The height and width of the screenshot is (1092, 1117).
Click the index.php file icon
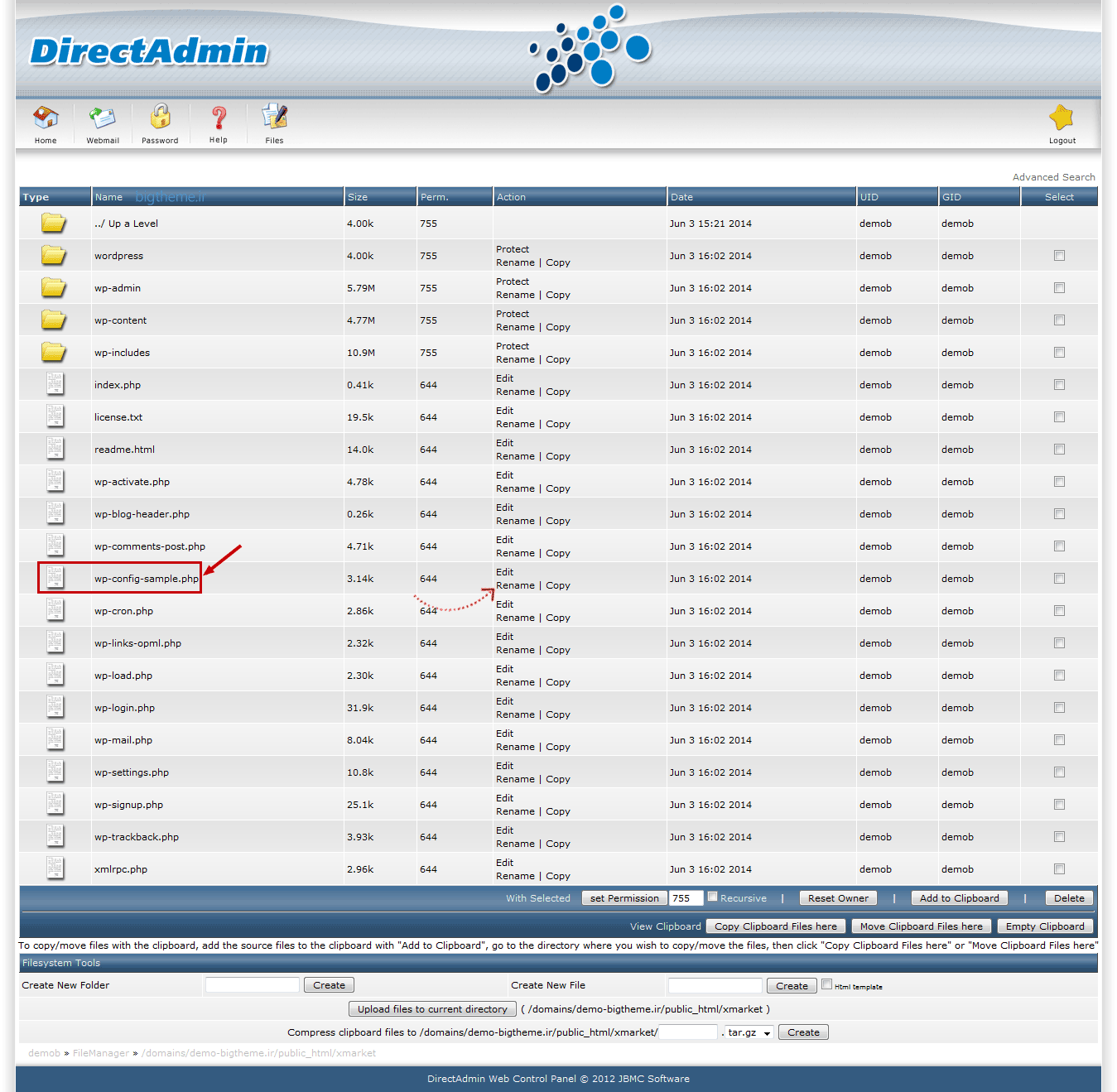pos(55,384)
